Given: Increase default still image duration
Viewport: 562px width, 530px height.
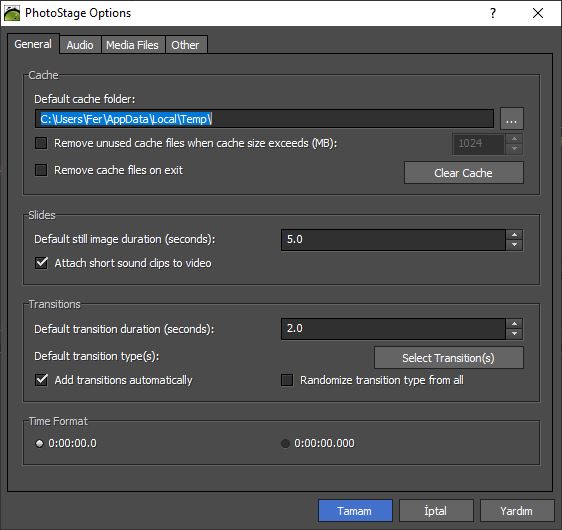Looking at the screenshot, I should [x=514, y=235].
